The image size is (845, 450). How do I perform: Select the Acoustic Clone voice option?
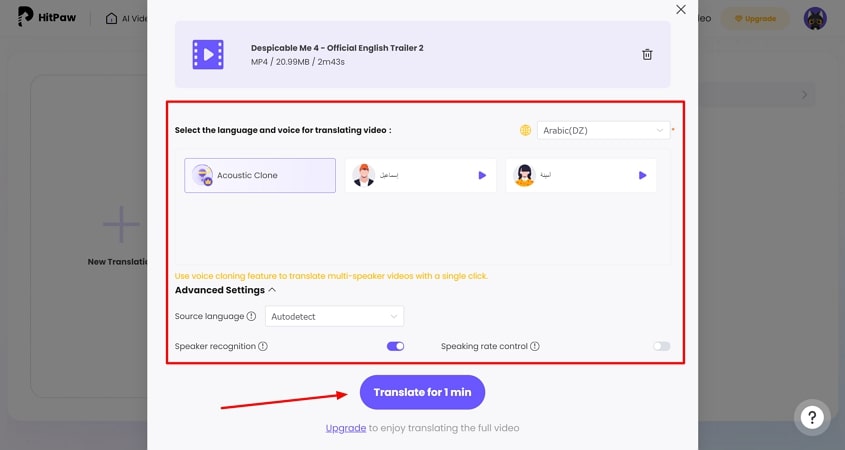point(260,175)
